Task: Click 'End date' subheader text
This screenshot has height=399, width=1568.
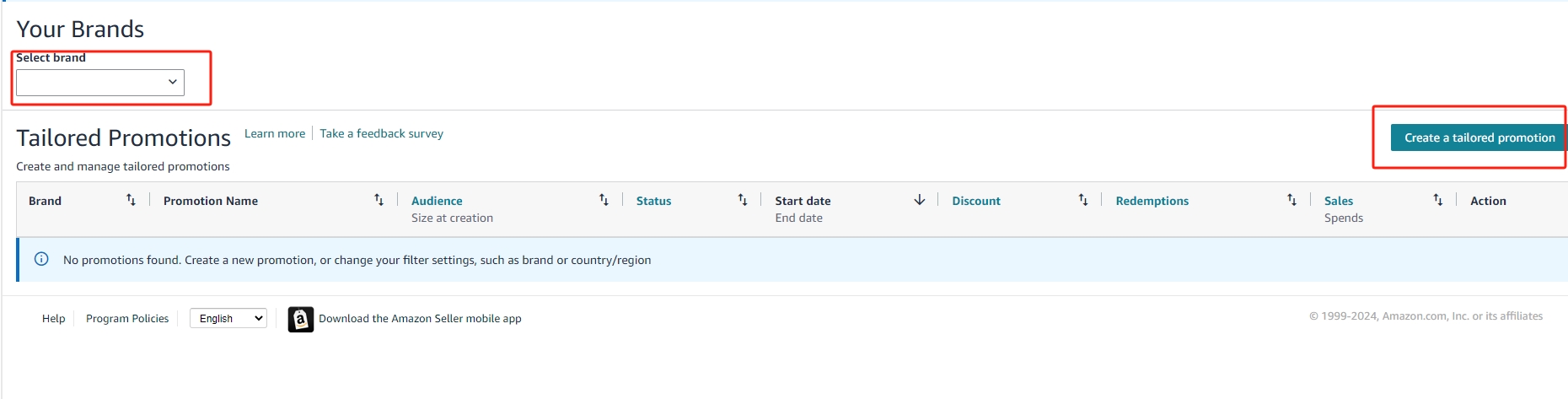Action: point(798,218)
